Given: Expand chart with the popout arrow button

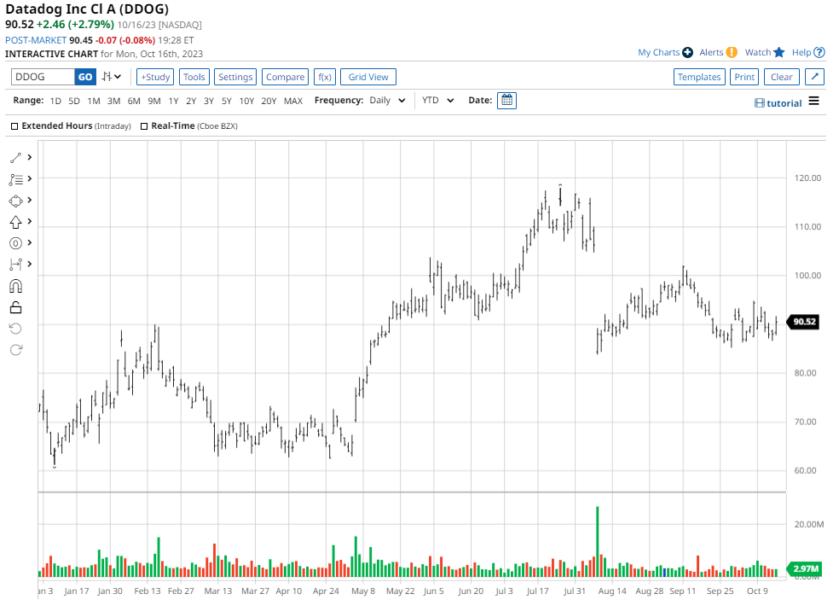Looking at the screenshot, I should coord(814,77).
